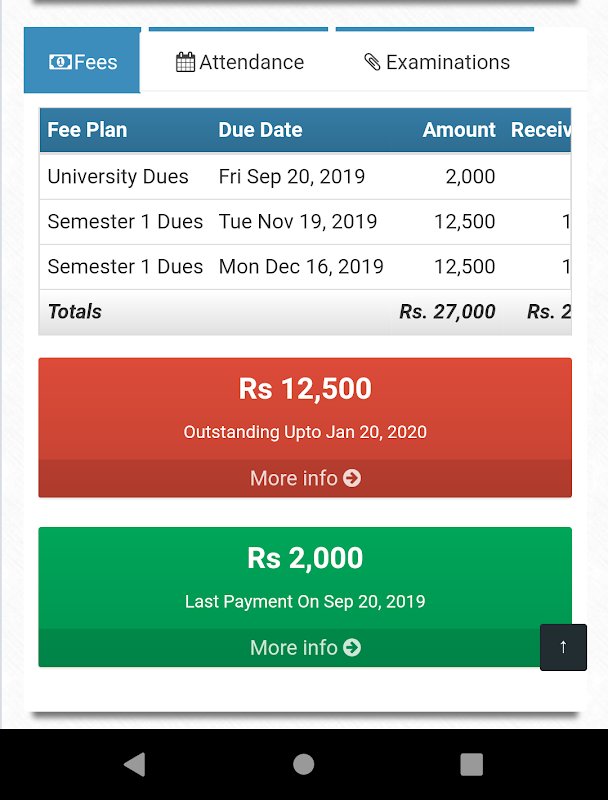608x800 pixels.
Task: Open More info for last payment
Action: click(305, 647)
